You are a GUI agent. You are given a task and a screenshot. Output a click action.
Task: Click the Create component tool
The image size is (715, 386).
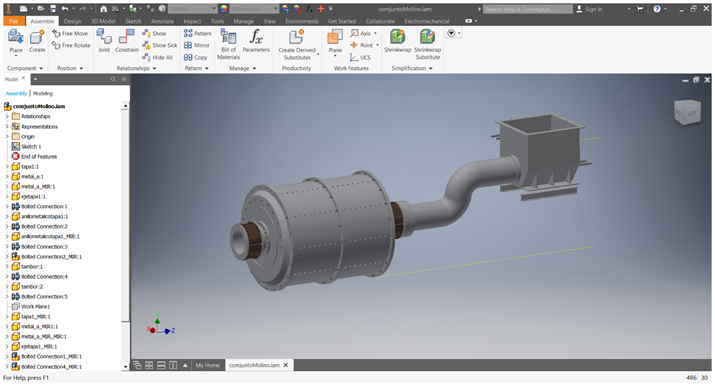[37, 41]
